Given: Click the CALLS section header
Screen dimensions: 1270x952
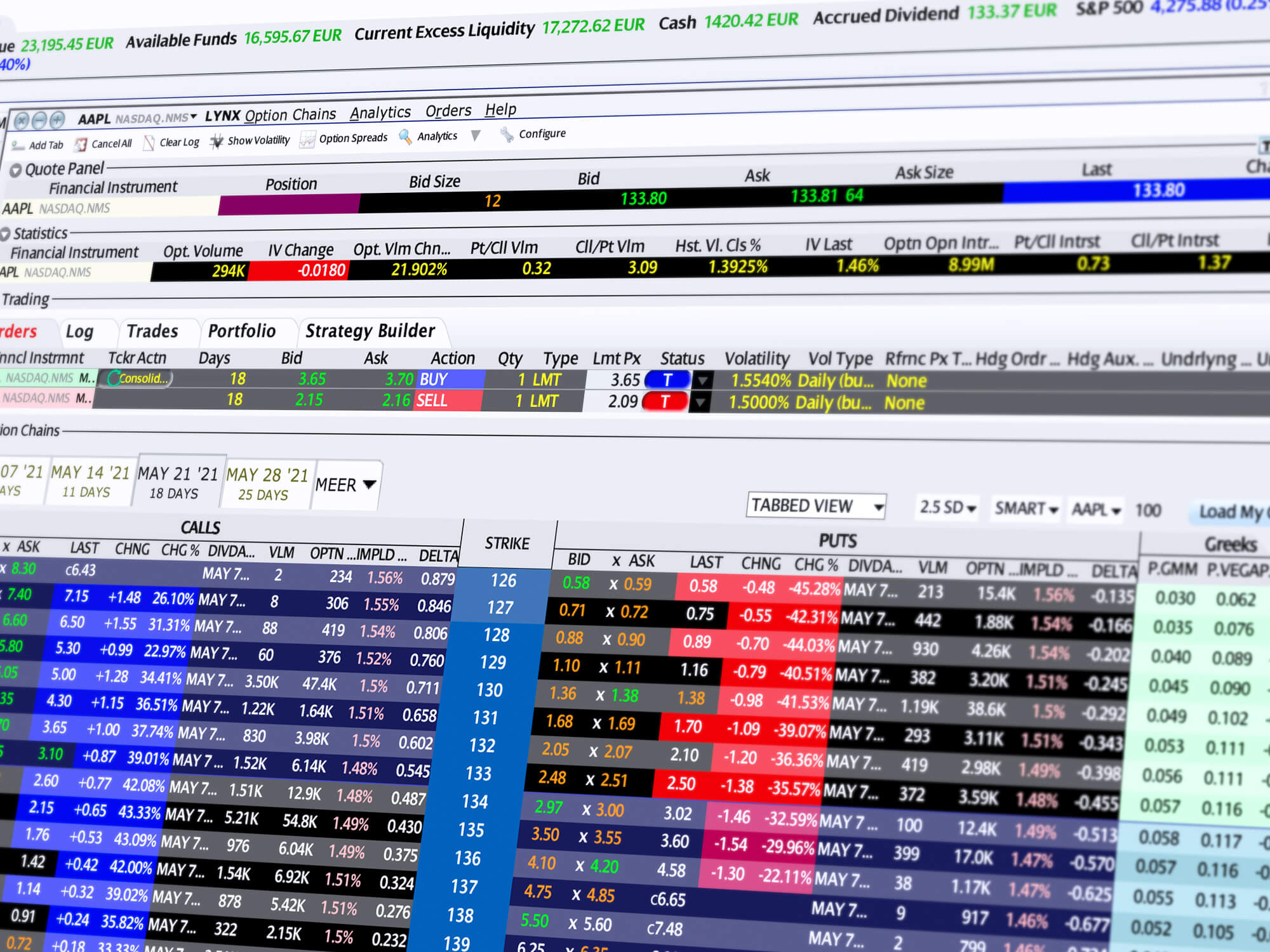Looking at the screenshot, I should point(201,527).
